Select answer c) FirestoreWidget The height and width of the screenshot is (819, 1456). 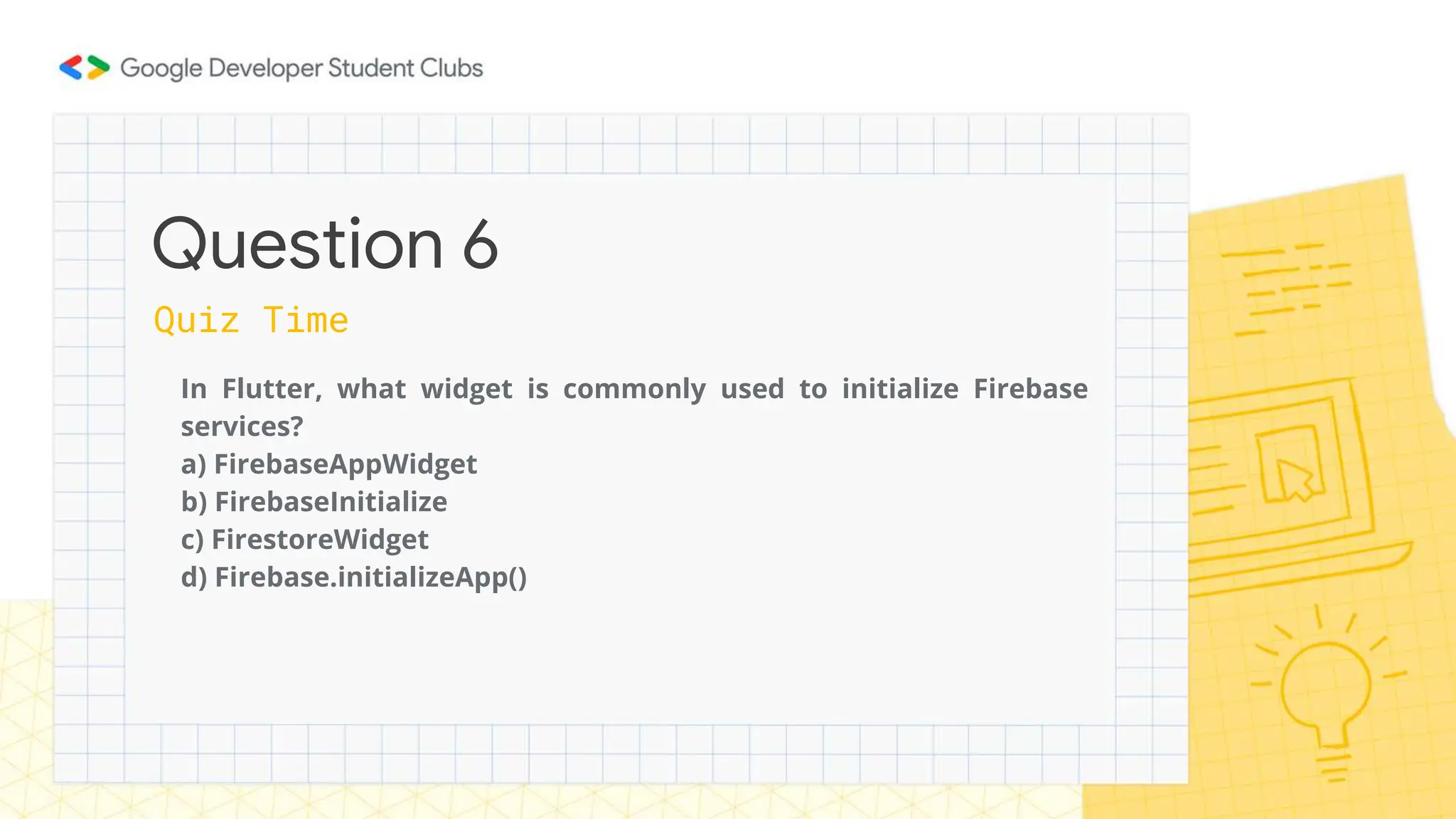click(305, 540)
